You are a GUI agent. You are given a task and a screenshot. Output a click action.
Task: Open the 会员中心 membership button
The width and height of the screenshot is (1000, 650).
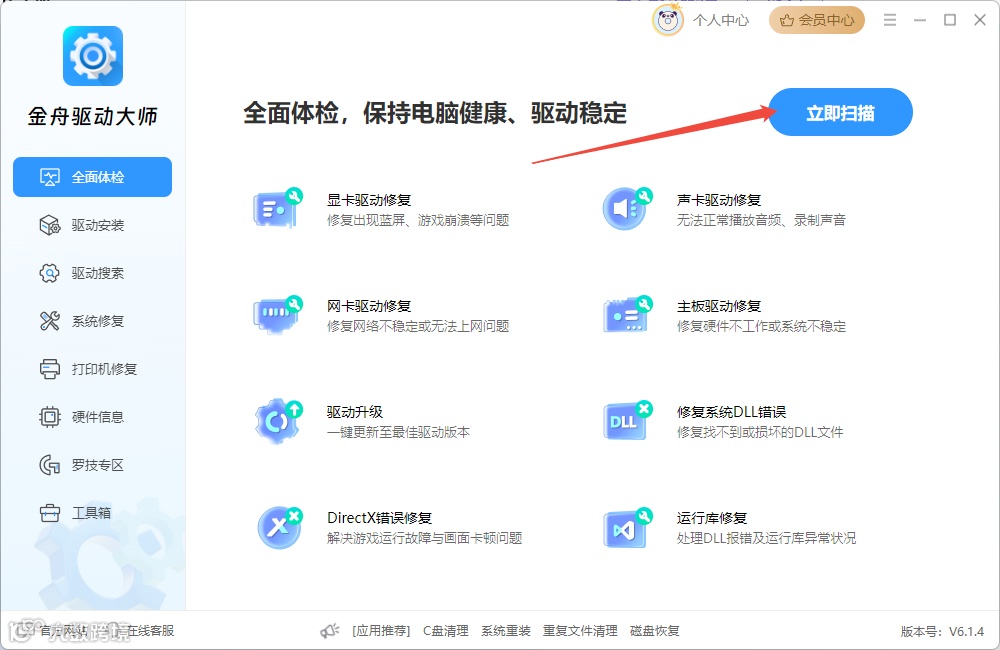817,20
